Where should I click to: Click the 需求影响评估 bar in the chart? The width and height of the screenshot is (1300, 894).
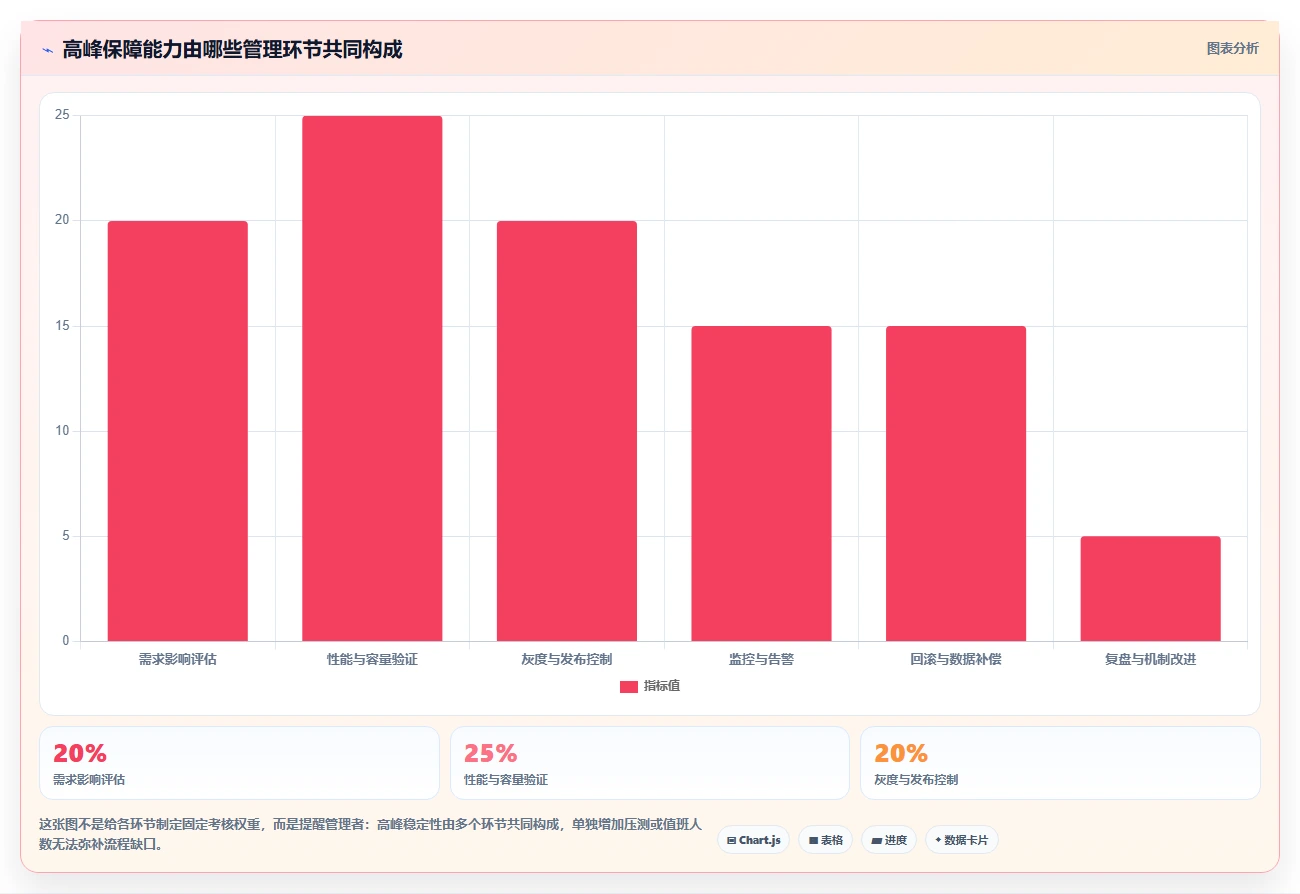178,431
